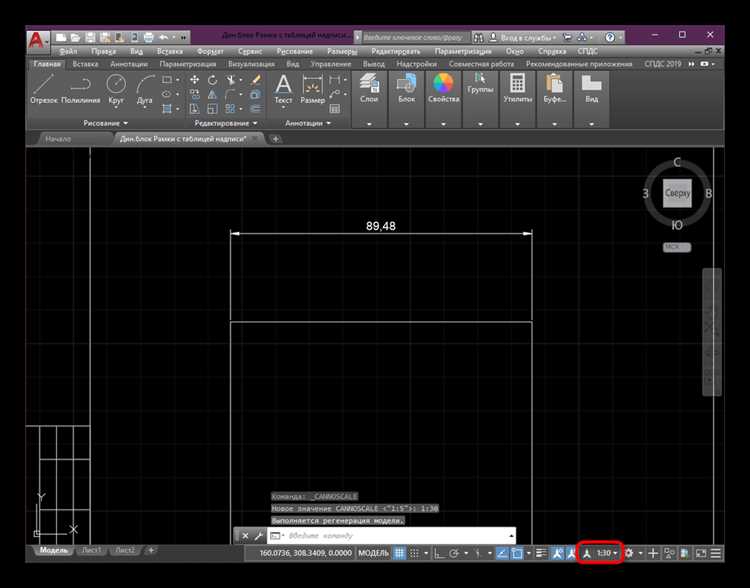
Task: Open the Утилиты calculator panel
Action: [517, 89]
